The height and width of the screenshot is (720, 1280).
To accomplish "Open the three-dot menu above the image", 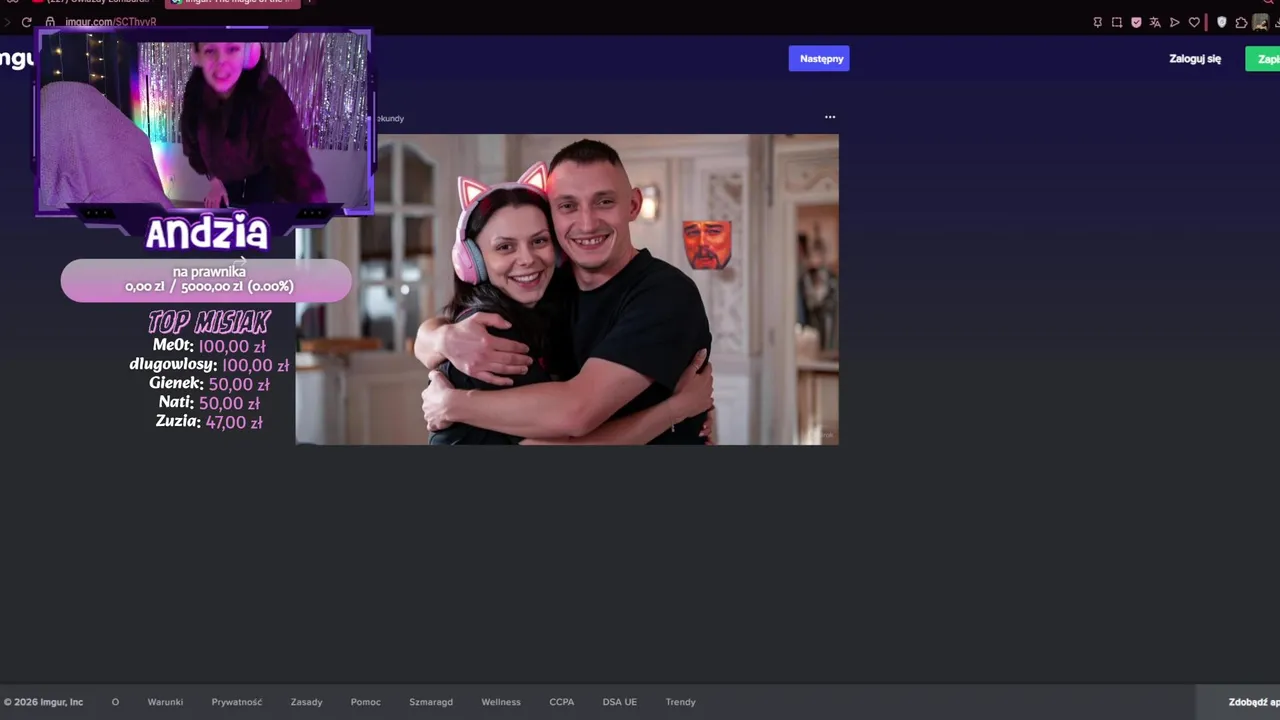I will tap(830, 117).
